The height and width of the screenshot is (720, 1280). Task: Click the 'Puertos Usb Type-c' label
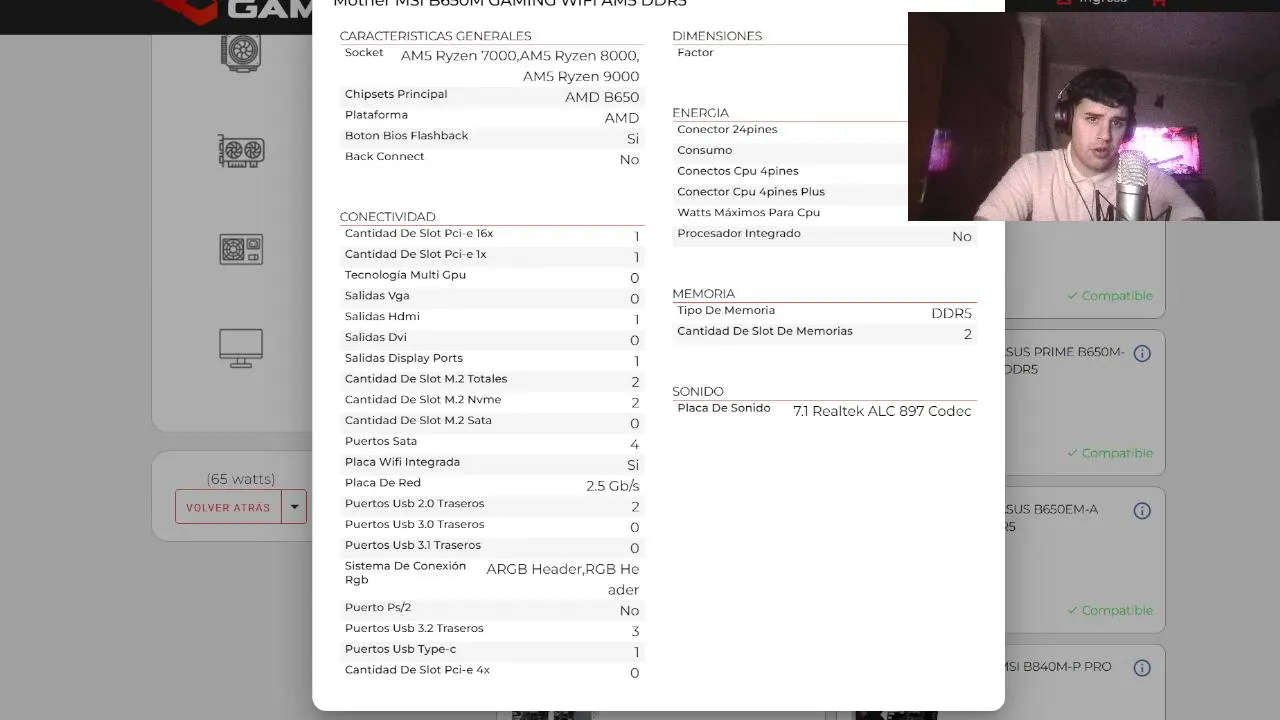[x=400, y=650]
